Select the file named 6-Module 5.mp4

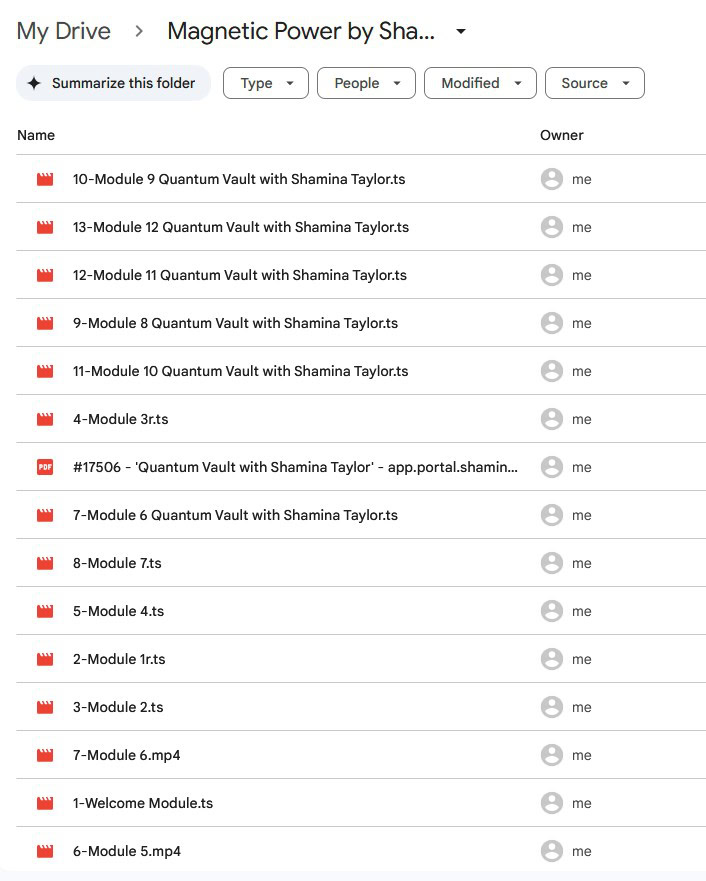click(127, 851)
